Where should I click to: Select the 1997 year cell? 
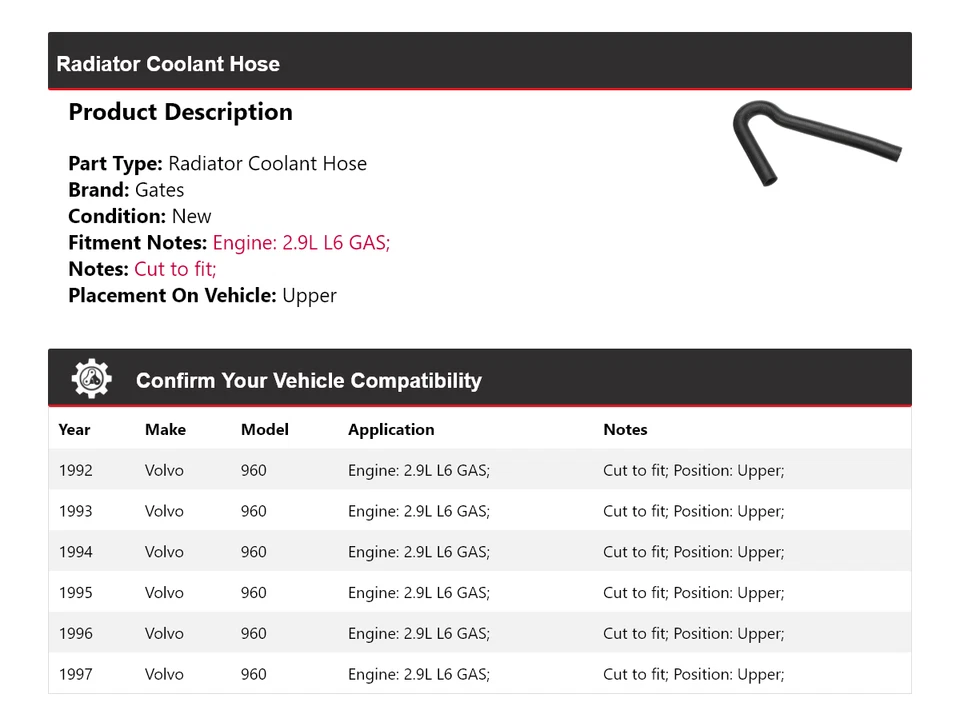(x=75, y=675)
